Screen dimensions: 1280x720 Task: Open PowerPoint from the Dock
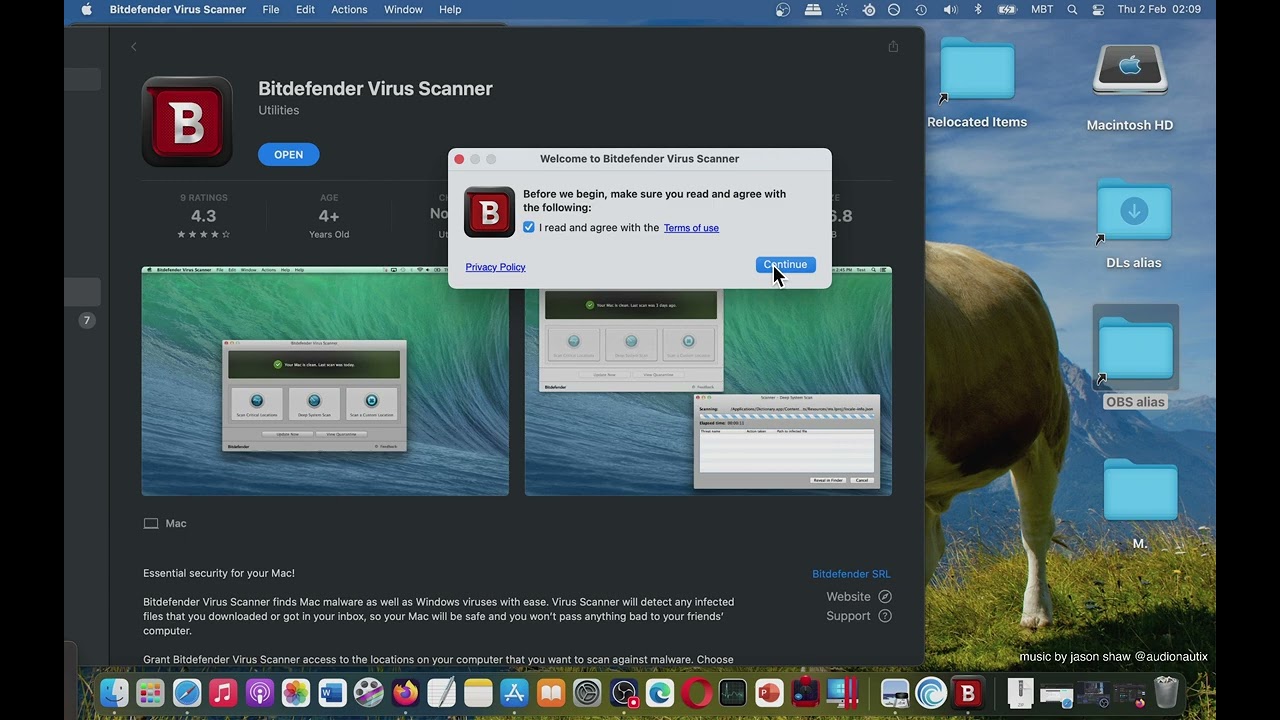[x=769, y=692]
